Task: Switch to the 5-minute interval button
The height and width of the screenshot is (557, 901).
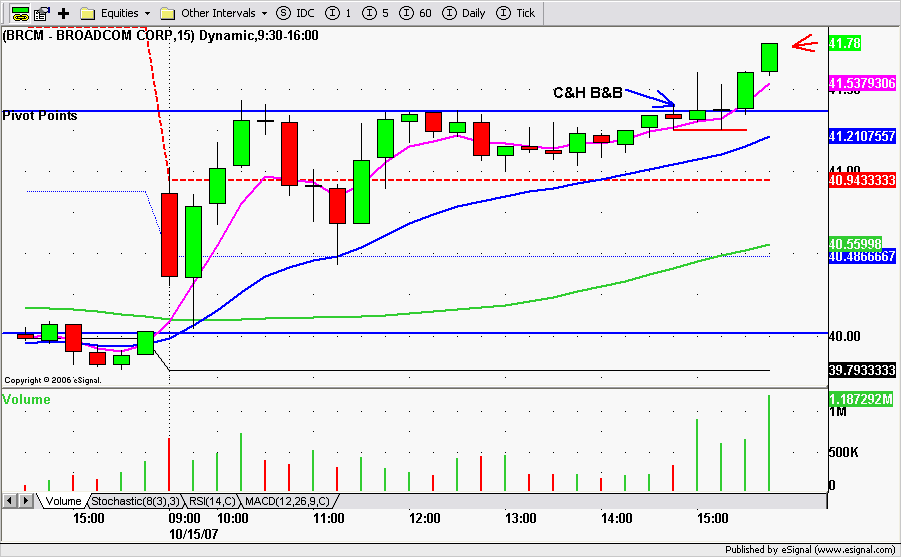Action: [x=376, y=13]
